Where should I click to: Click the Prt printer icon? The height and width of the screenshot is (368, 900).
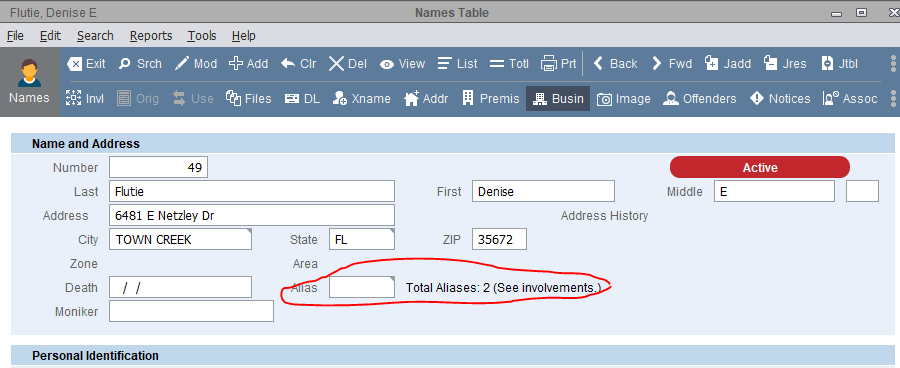tap(549, 63)
